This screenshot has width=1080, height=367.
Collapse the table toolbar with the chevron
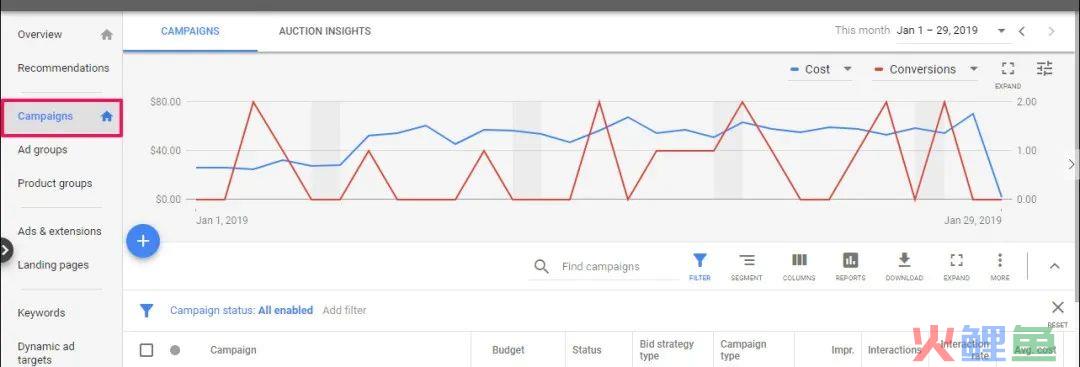pos(1055,266)
